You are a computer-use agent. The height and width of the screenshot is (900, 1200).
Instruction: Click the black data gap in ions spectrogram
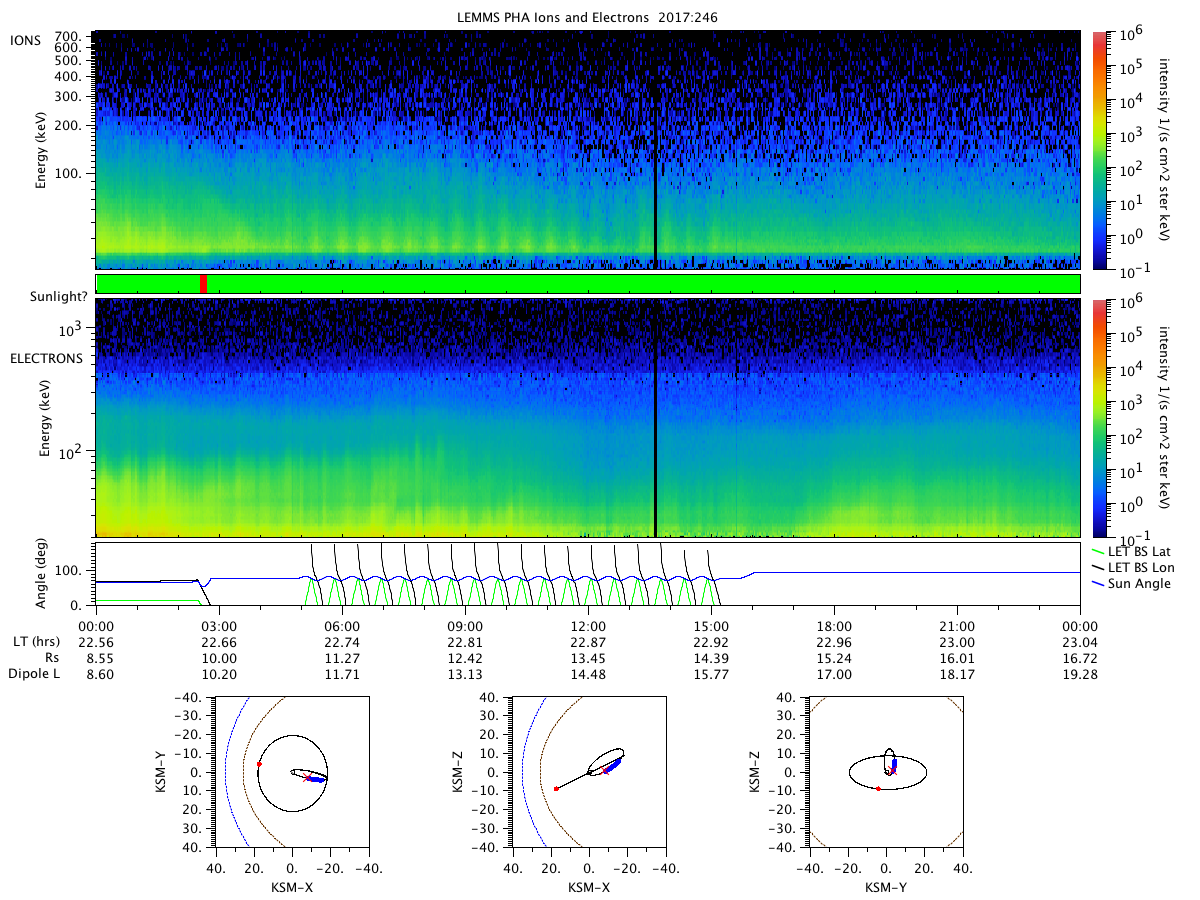(655, 150)
